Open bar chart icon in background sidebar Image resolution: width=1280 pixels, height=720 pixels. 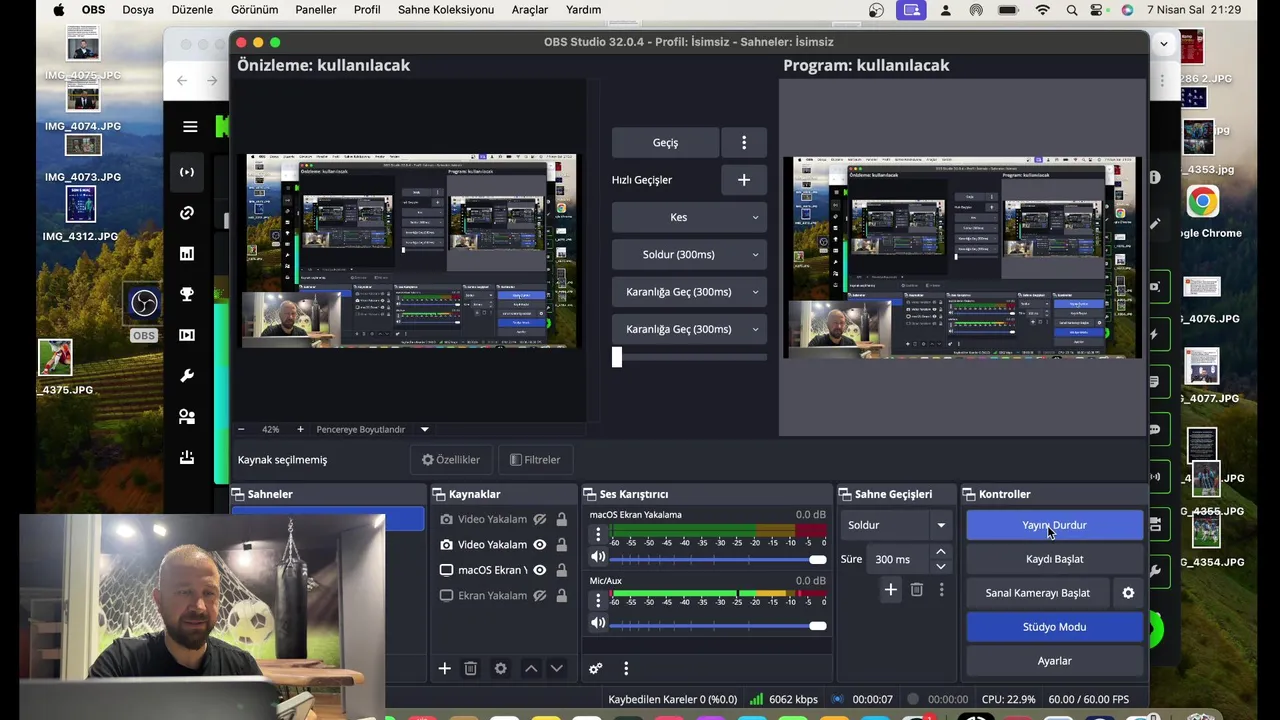[x=187, y=254]
